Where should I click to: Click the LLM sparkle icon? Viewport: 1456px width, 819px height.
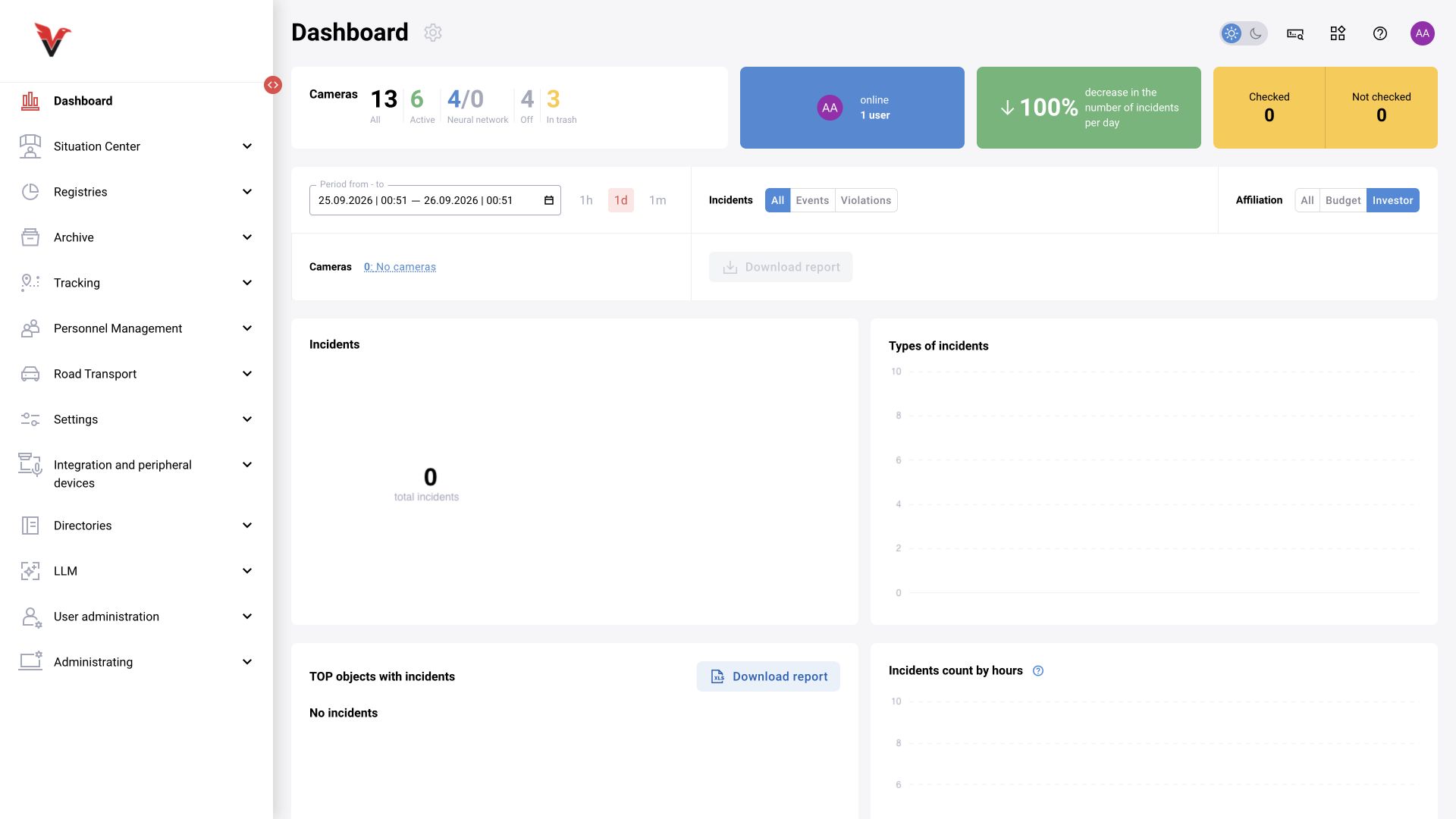tap(30, 571)
